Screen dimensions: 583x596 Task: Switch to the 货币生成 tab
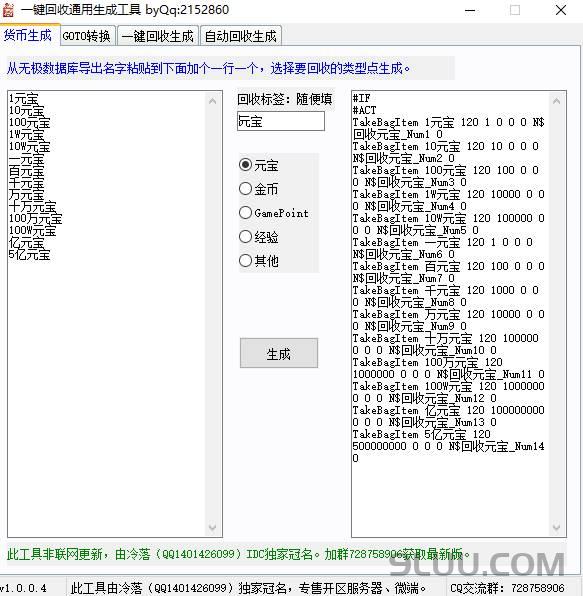28,35
